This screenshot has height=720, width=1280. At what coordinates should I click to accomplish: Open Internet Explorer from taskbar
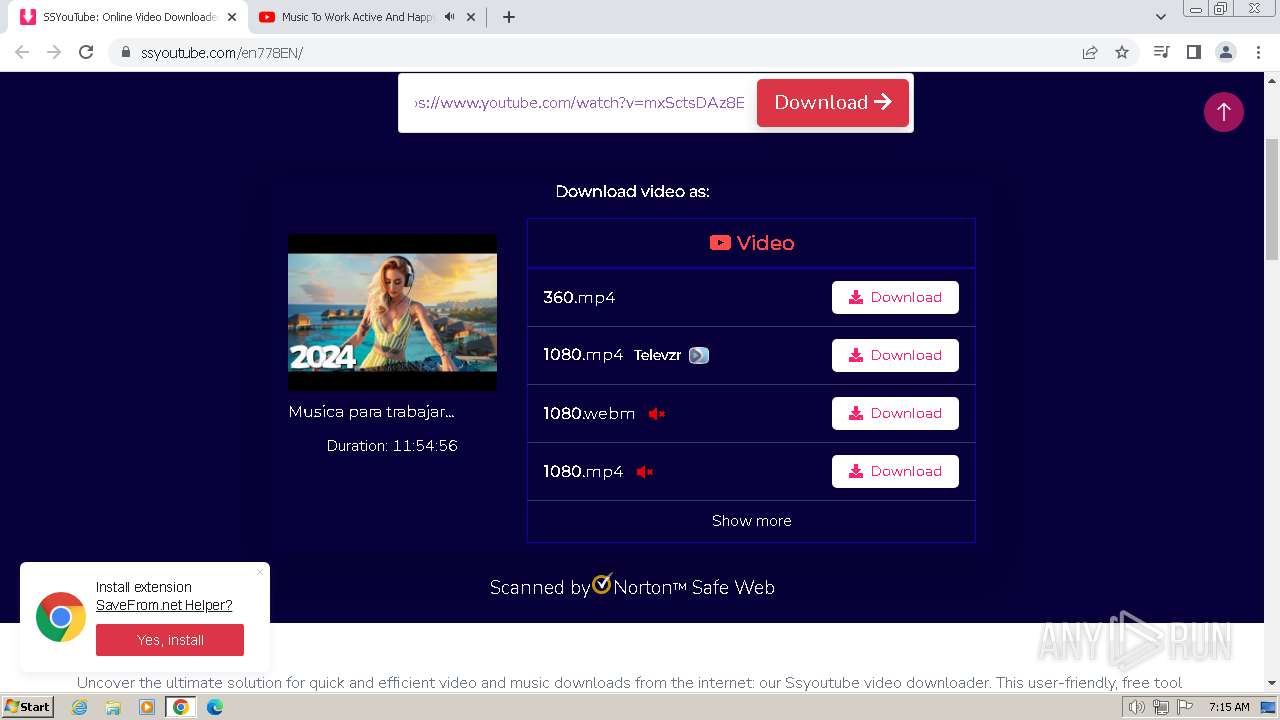point(79,707)
